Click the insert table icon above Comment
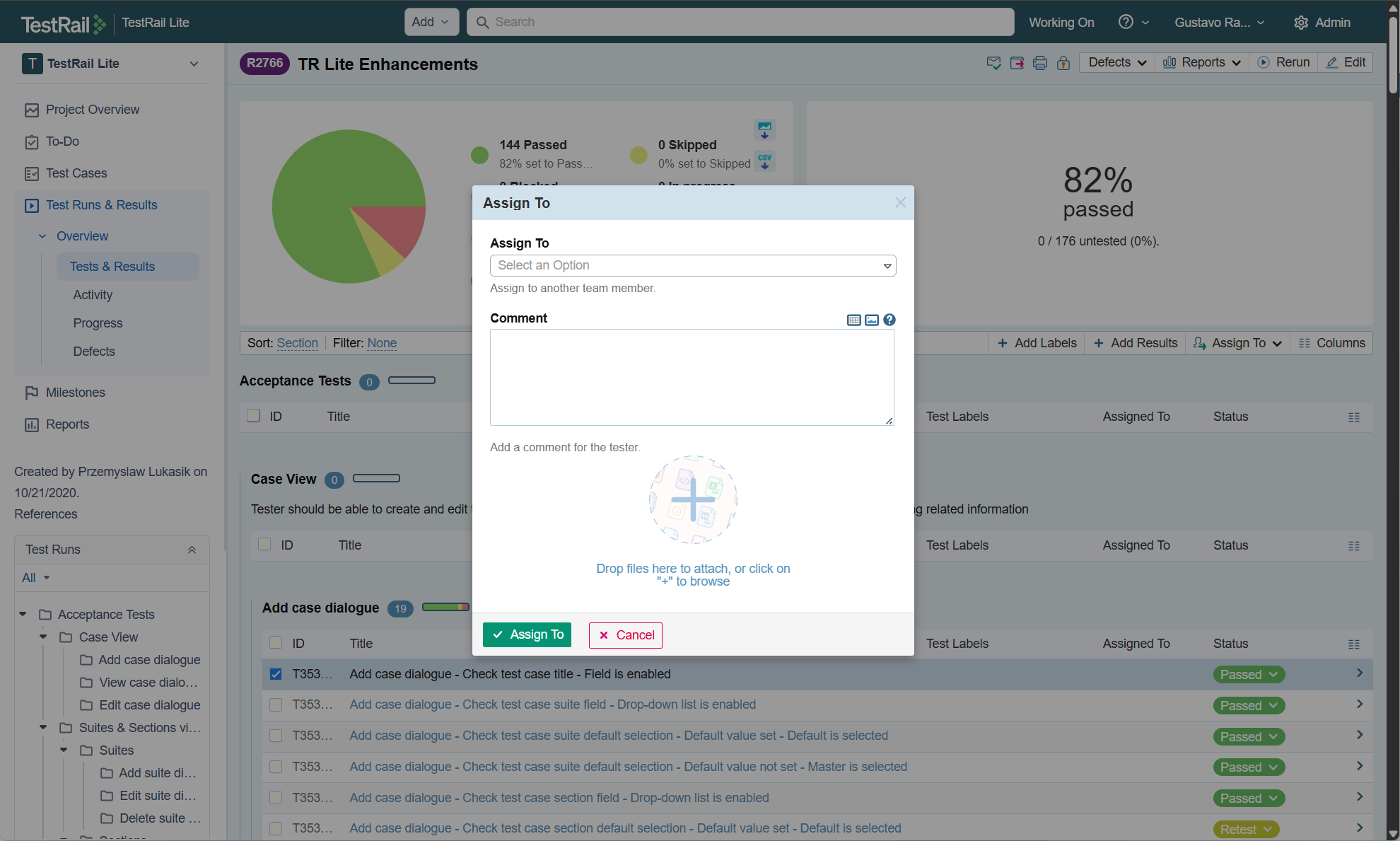The height and width of the screenshot is (841, 1400). click(x=853, y=320)
